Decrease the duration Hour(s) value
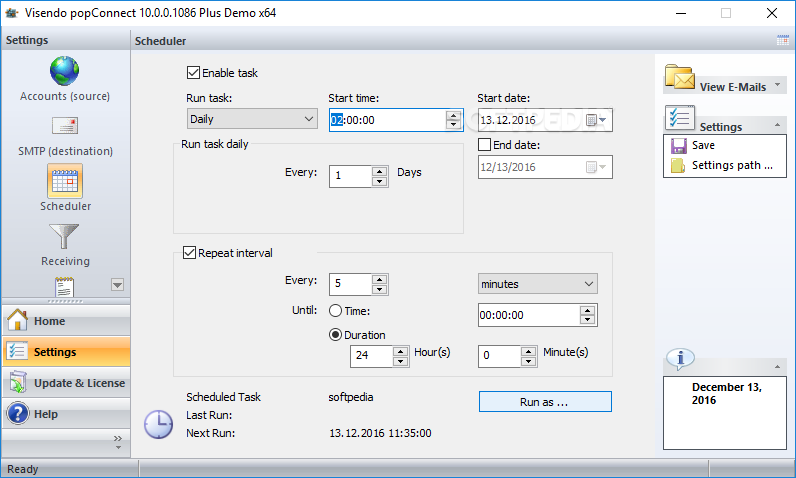This screenshot has height=478, width=796. [x=401, y=361]
